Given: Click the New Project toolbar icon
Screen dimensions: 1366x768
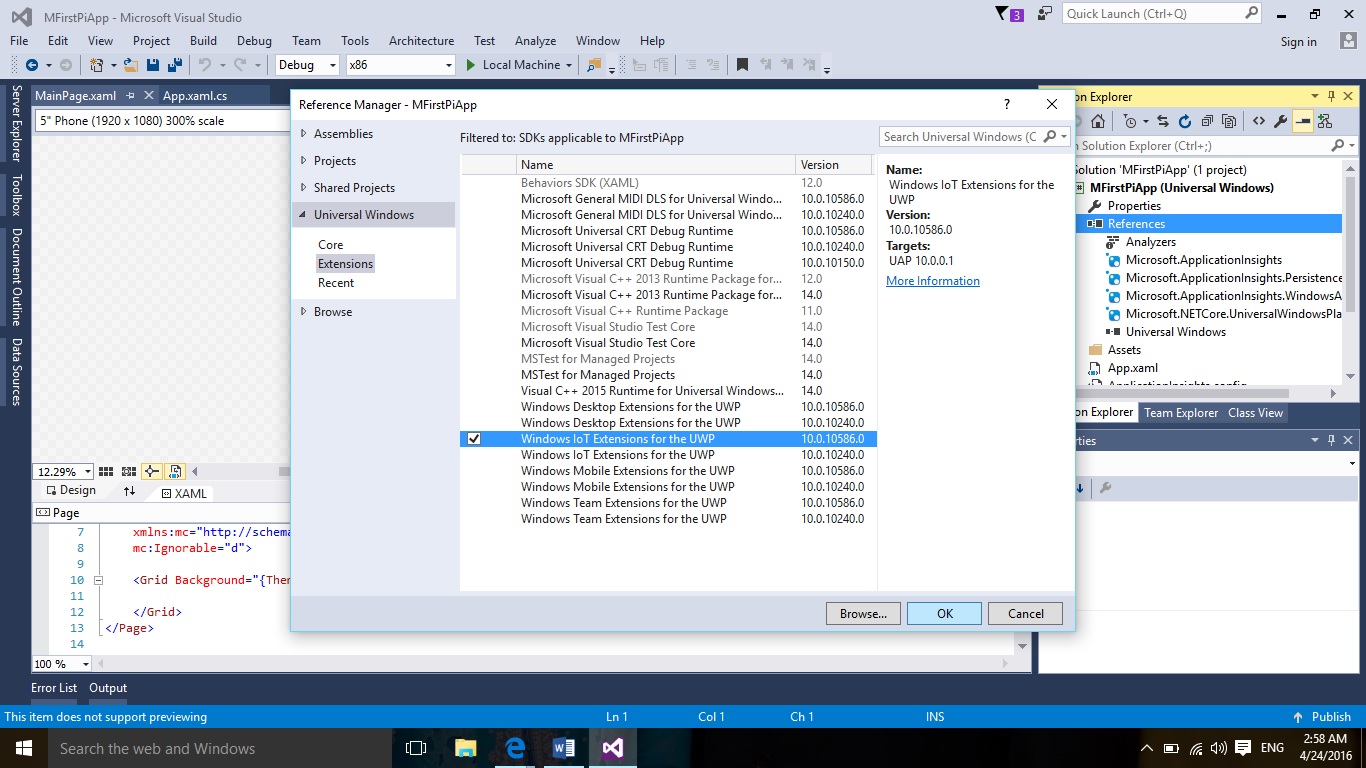Looking at the screenshot, I should 97,65.
